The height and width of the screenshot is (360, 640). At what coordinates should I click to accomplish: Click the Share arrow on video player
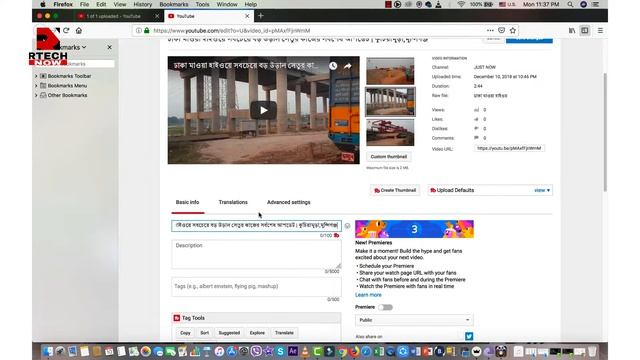pyautogui.click(x=348, y=66)
